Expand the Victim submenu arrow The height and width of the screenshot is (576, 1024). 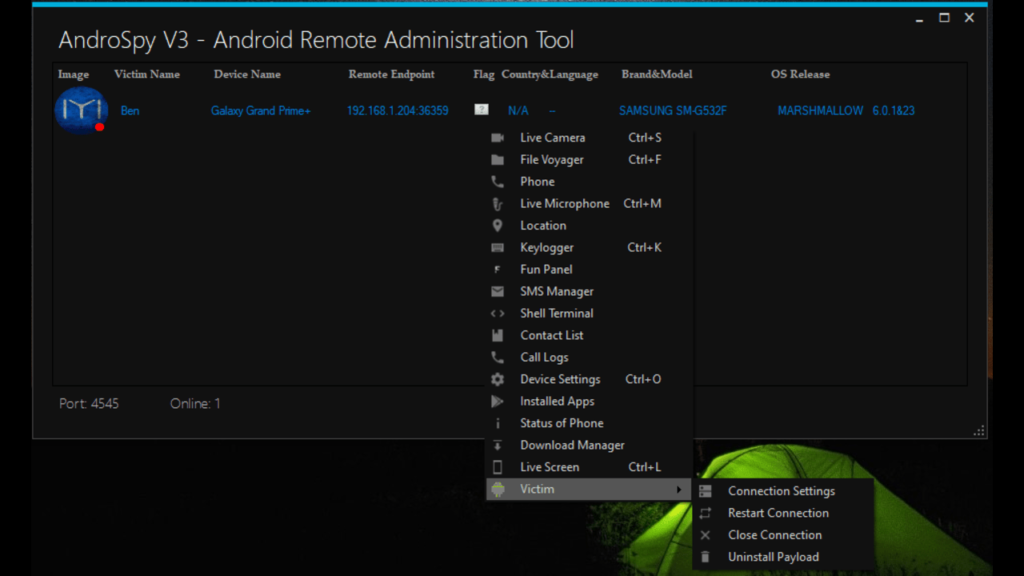coord(679,489)
